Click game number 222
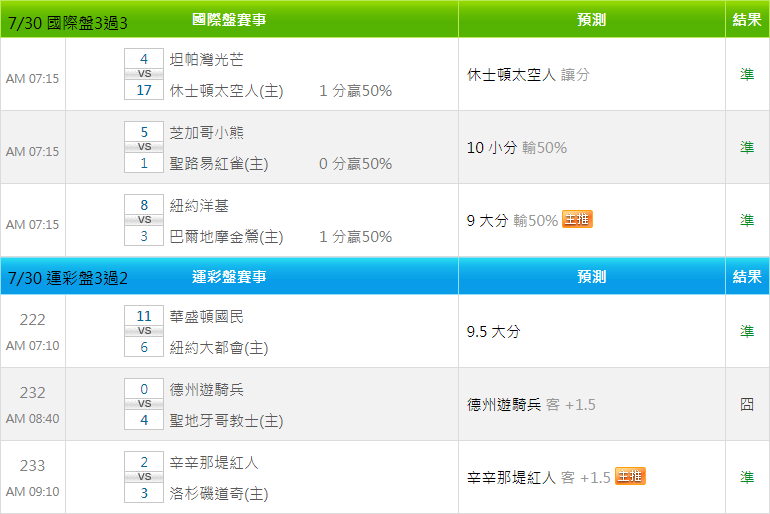770x514 pixels. (x=32, y=320)
